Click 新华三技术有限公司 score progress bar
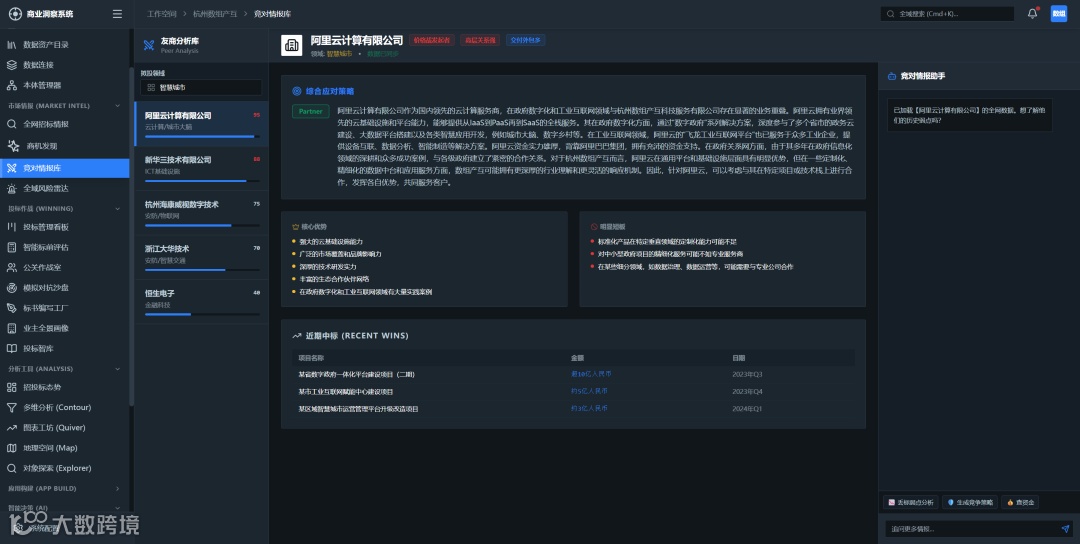1080x544 pixels. coord(202,181)
